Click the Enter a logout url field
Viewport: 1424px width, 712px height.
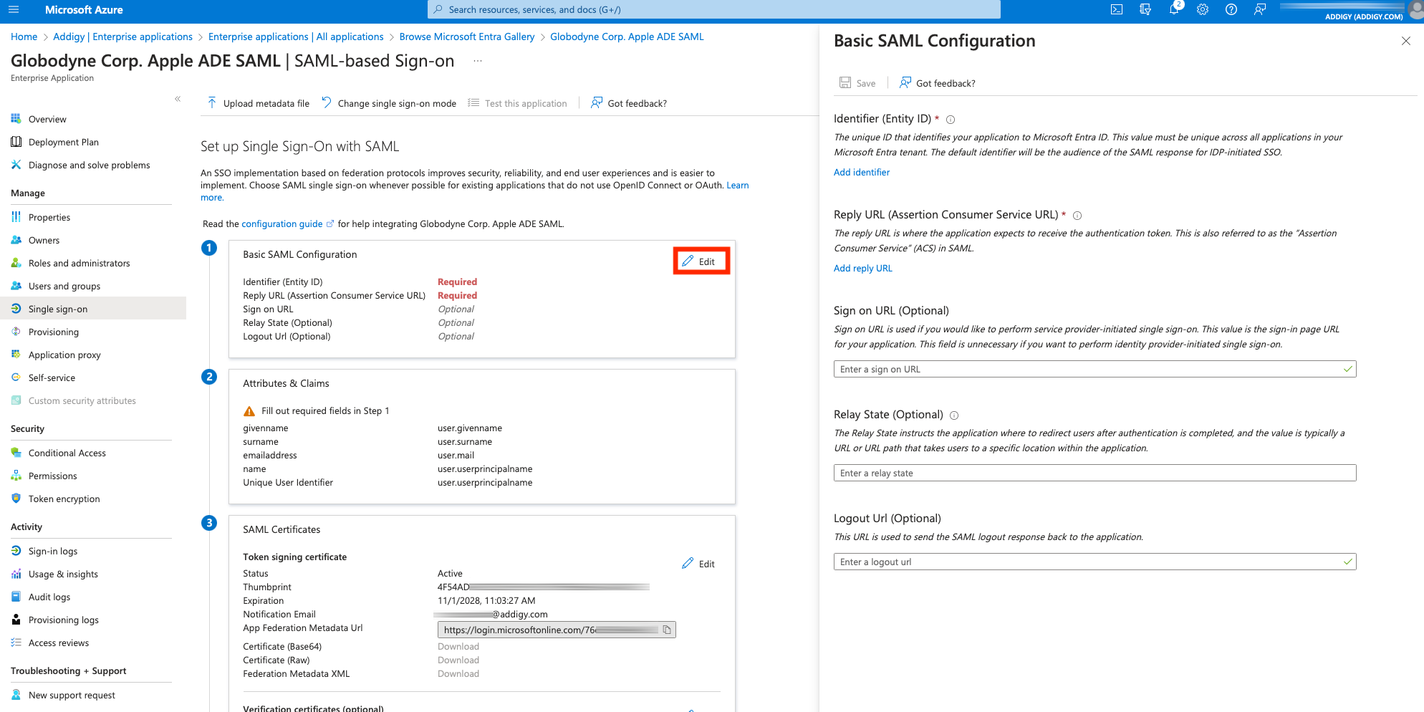tap(1095, 562)
